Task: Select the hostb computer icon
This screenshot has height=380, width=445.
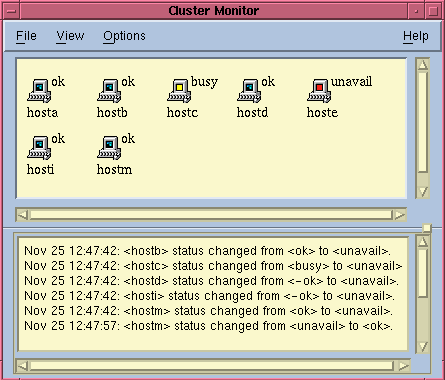Action: pos(109,91)
